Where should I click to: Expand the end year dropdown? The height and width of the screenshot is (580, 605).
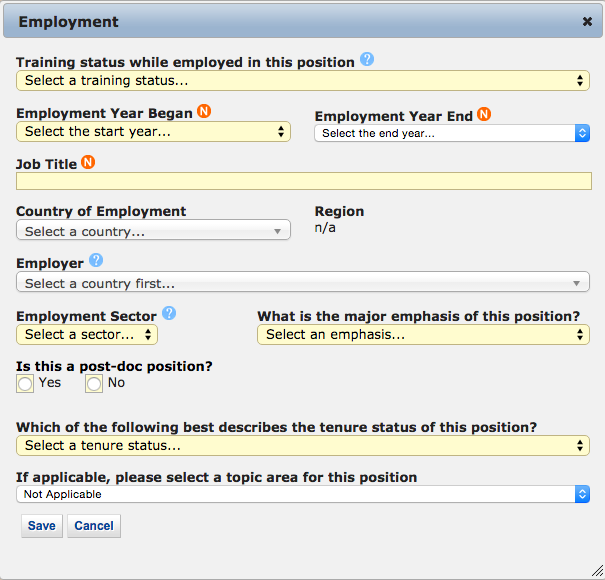tap(452, 133)
